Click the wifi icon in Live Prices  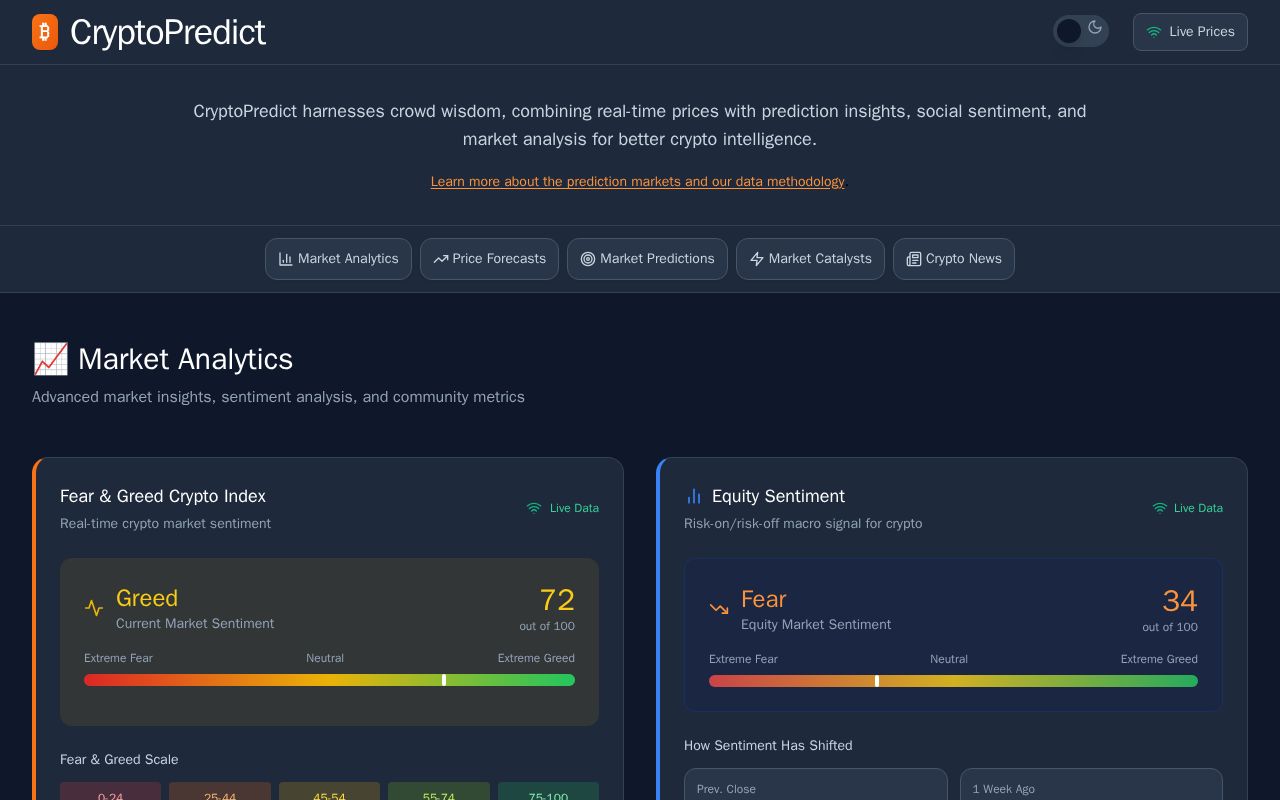[1154, 32]
